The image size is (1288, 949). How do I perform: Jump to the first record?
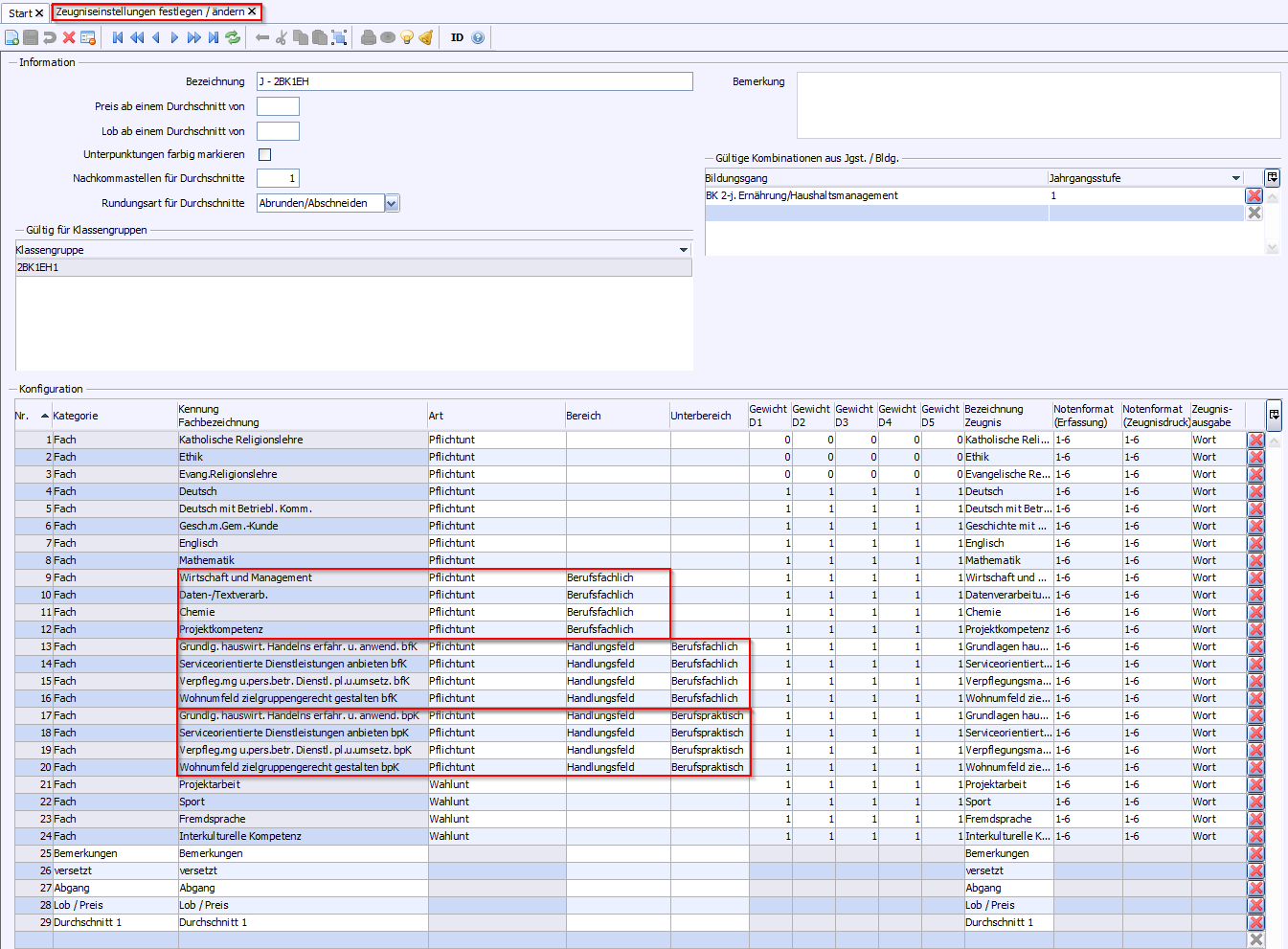click(118, 37)
